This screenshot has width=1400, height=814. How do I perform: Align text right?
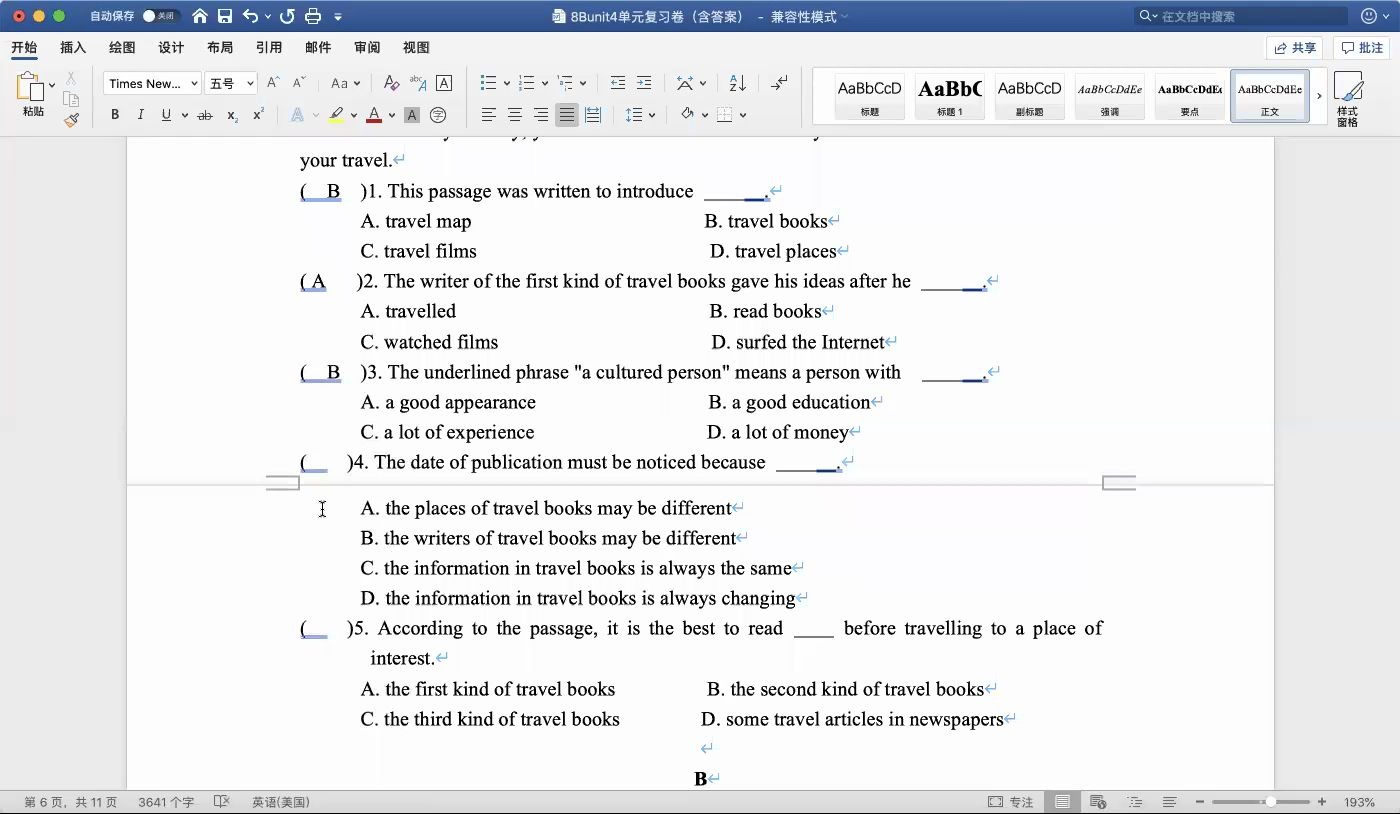click(541, 115)
